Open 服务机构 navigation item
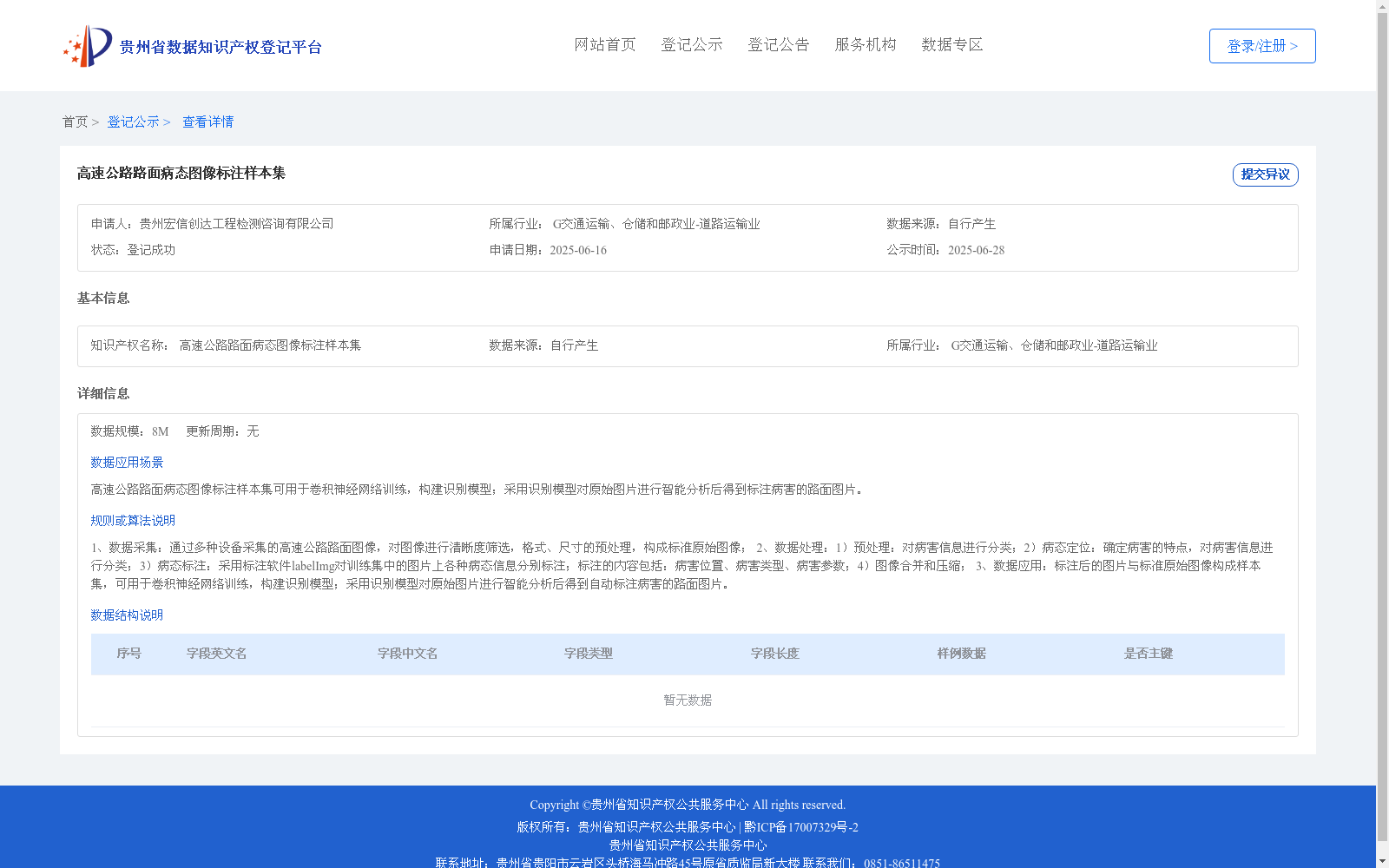Viewport: 1389px width, 868px height. pos(866,44)
